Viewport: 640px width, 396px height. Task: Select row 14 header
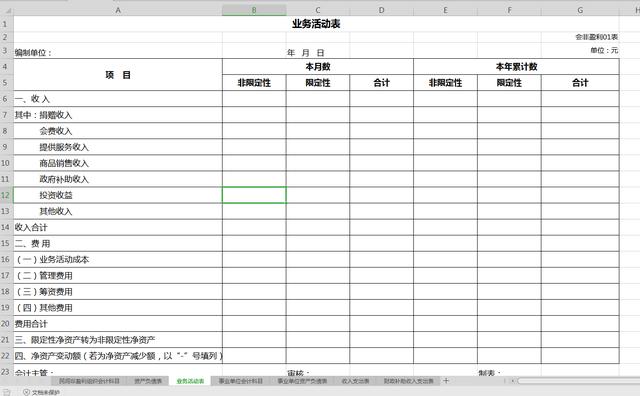coord(6,227)
